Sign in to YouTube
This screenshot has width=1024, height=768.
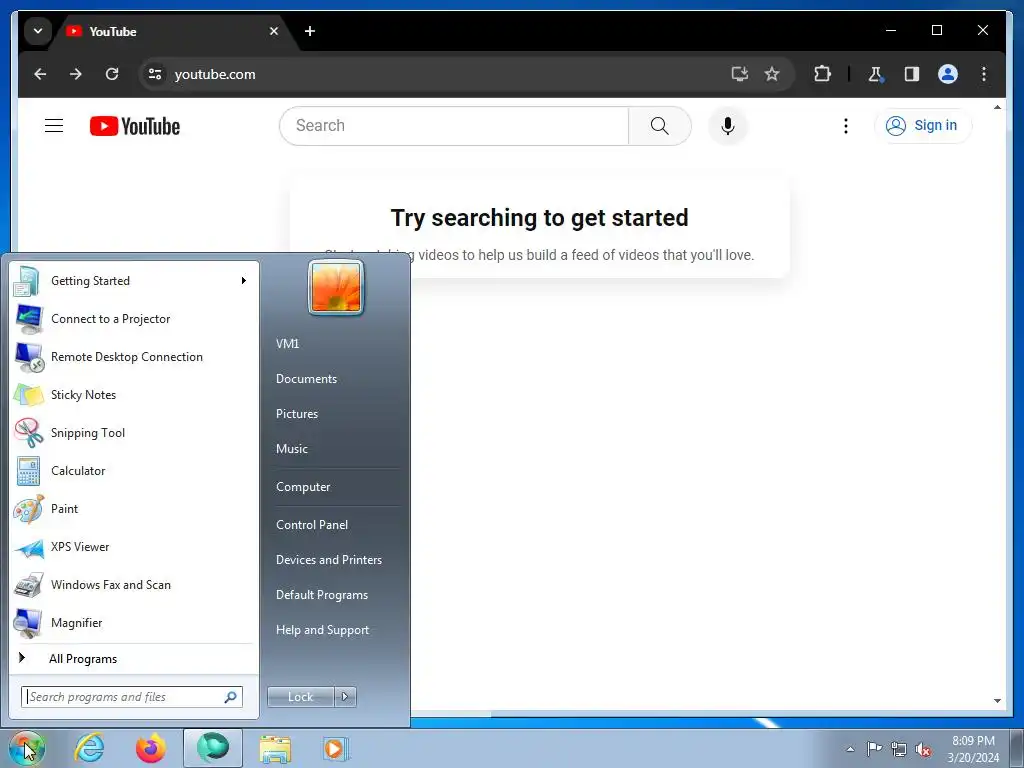point(923,125)
